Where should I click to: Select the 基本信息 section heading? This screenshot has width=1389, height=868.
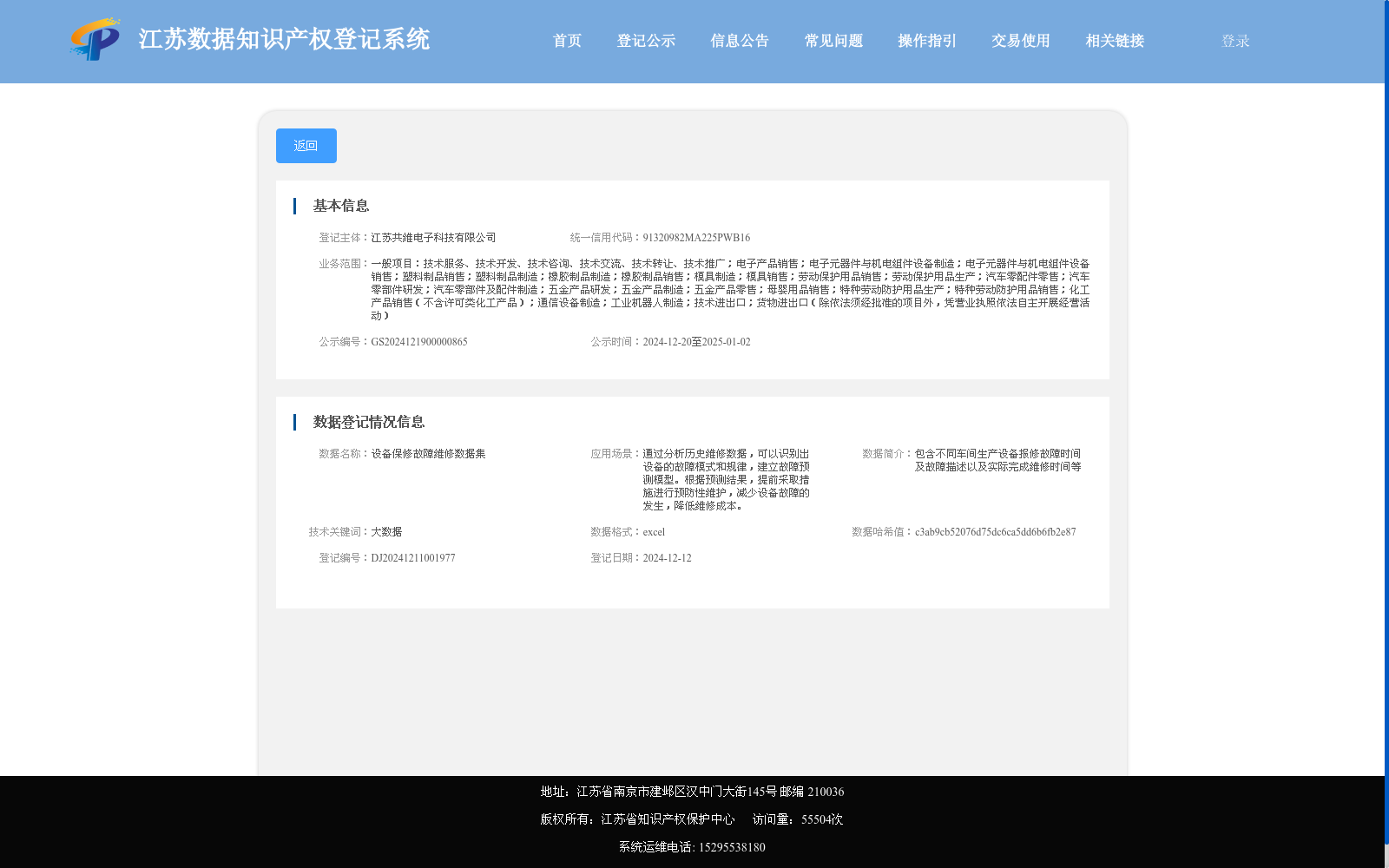click(341, 206)
